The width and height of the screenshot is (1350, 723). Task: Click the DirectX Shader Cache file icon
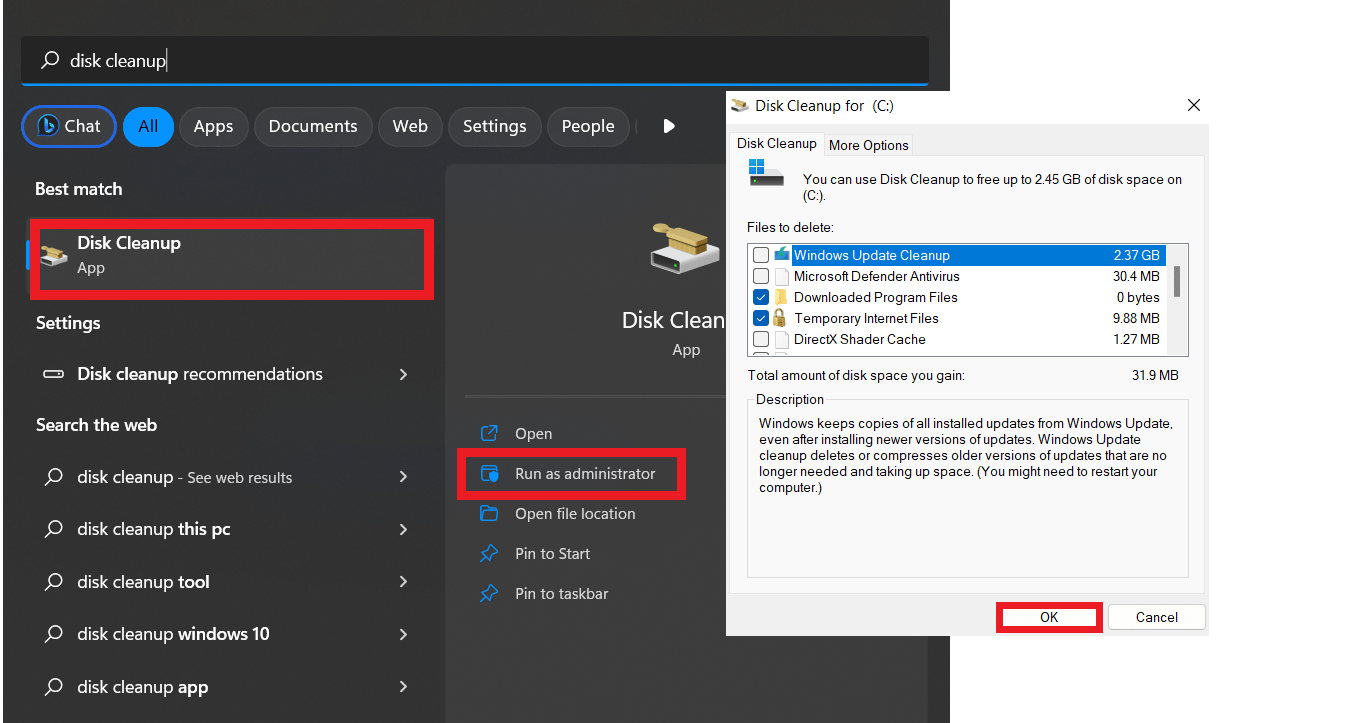(x=782, y=339)
